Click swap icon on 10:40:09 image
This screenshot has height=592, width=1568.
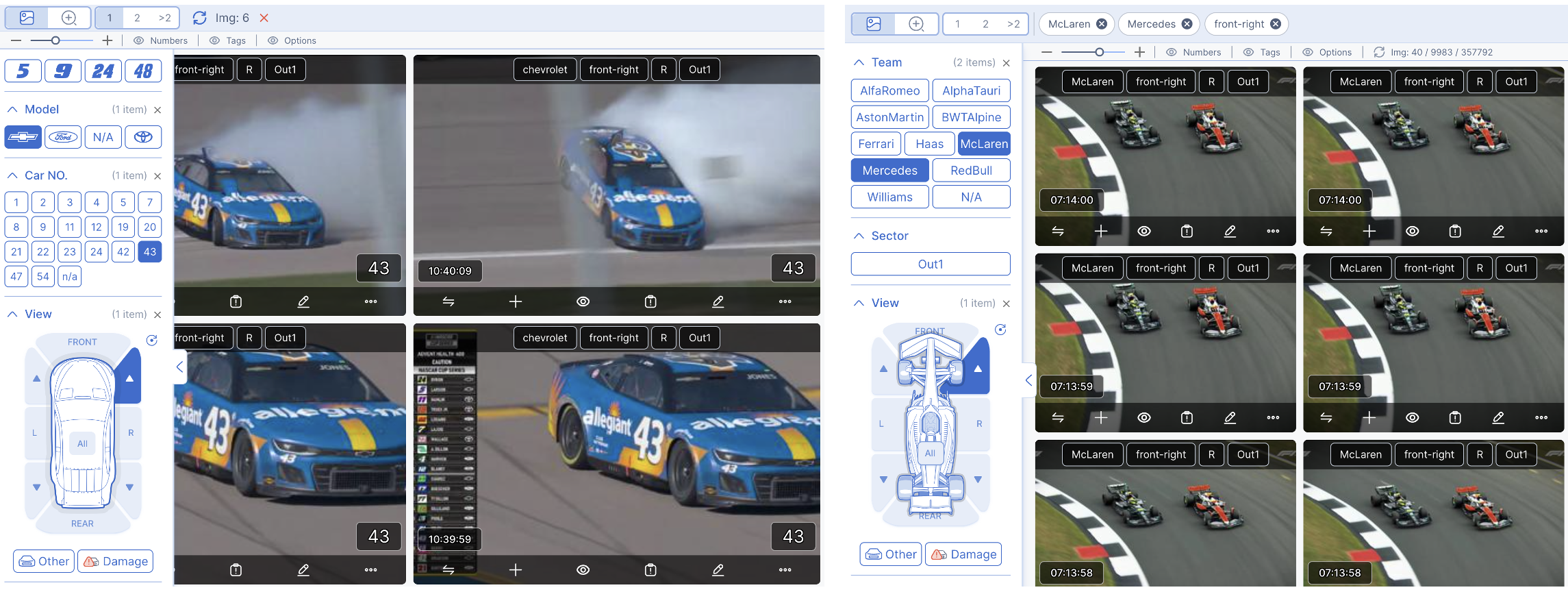(x=448, y=301)
